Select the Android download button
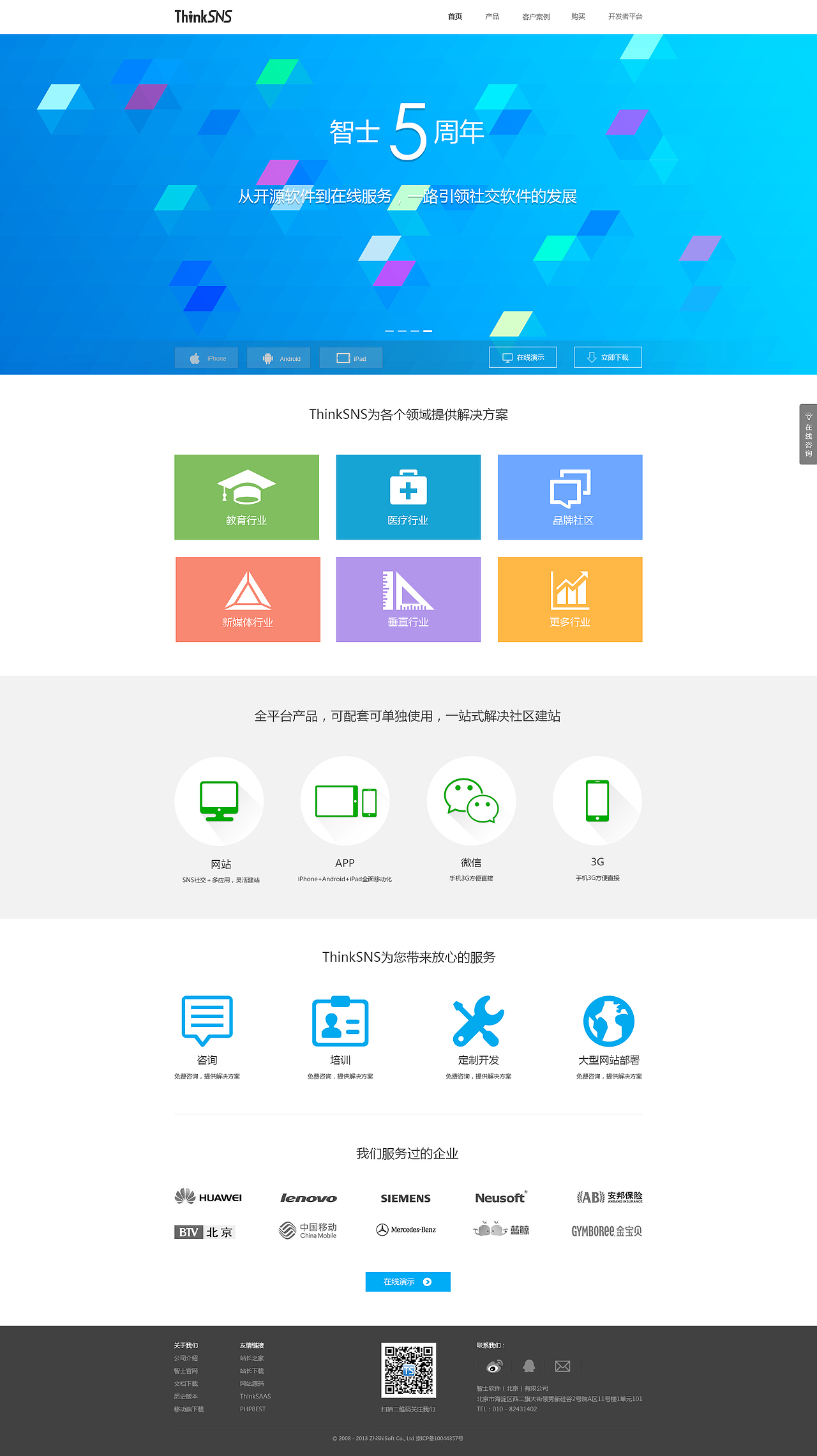This screenshot has height=1456, width=817. pyautogui.click(x=278, y=358)
